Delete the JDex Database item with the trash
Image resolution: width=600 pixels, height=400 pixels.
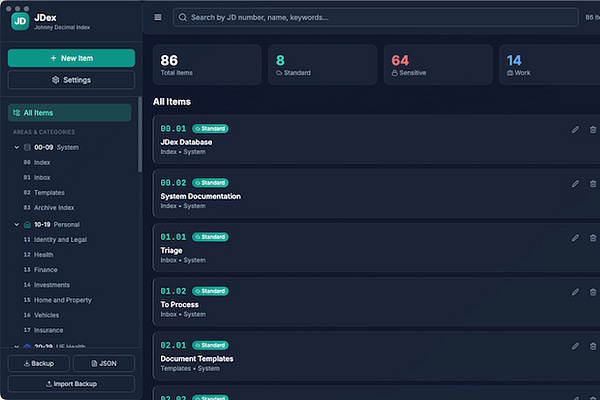coord(593,130)
